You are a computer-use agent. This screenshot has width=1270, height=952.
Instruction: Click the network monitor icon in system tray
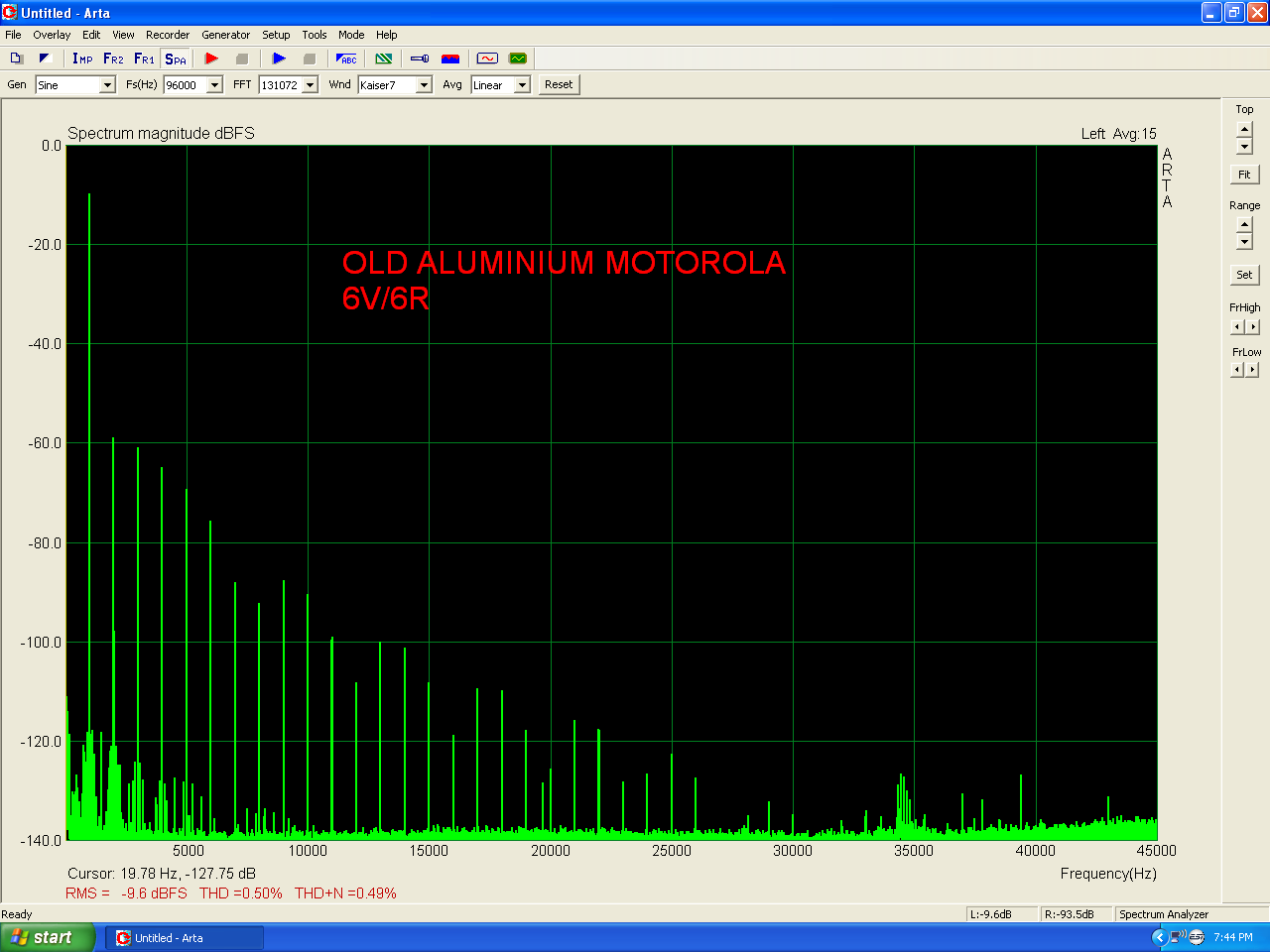point(1177,937)
